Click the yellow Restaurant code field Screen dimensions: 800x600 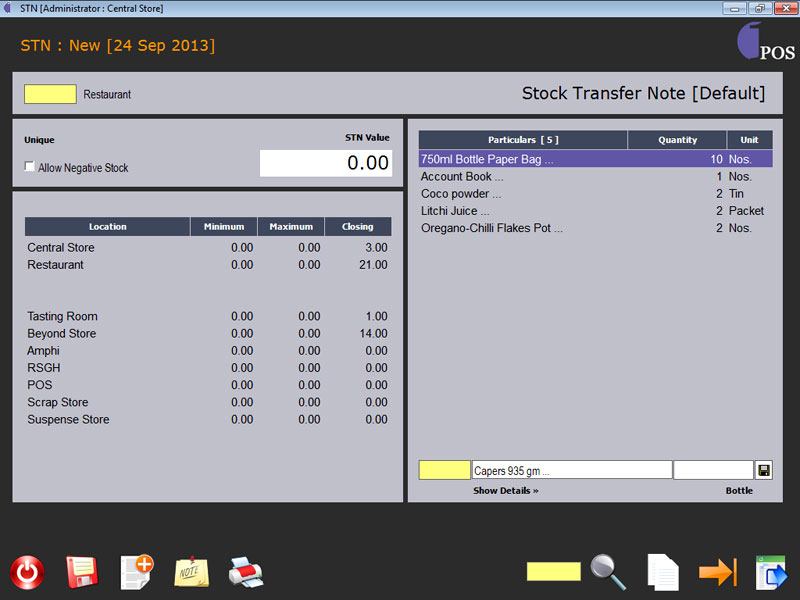point(50,94)
